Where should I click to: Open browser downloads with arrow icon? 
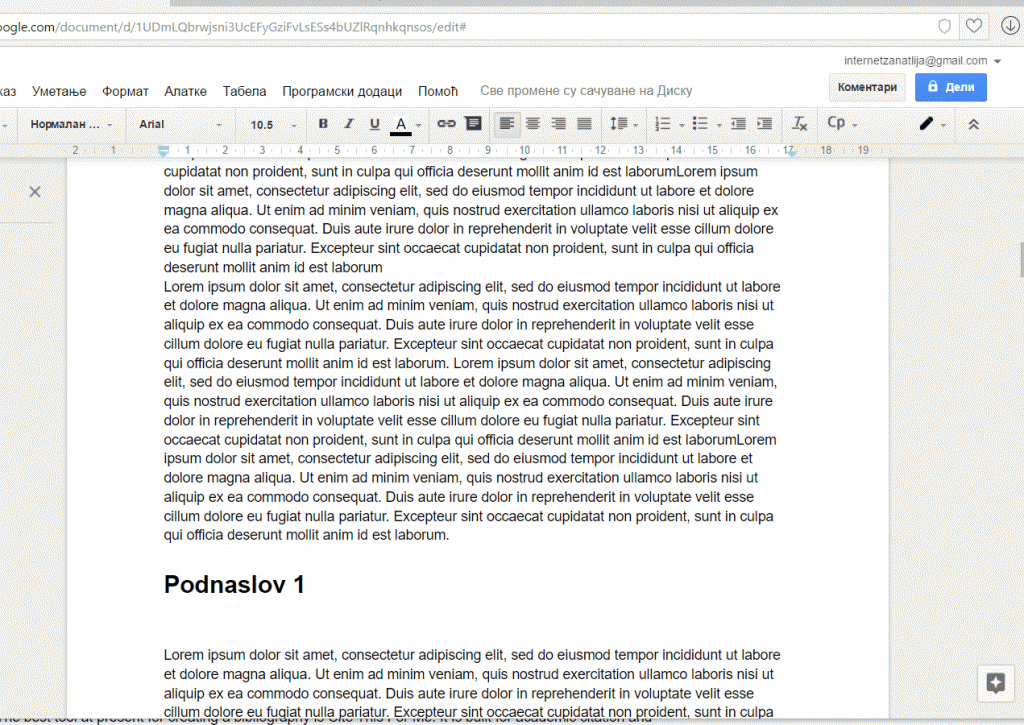[x=1010, y=26]
